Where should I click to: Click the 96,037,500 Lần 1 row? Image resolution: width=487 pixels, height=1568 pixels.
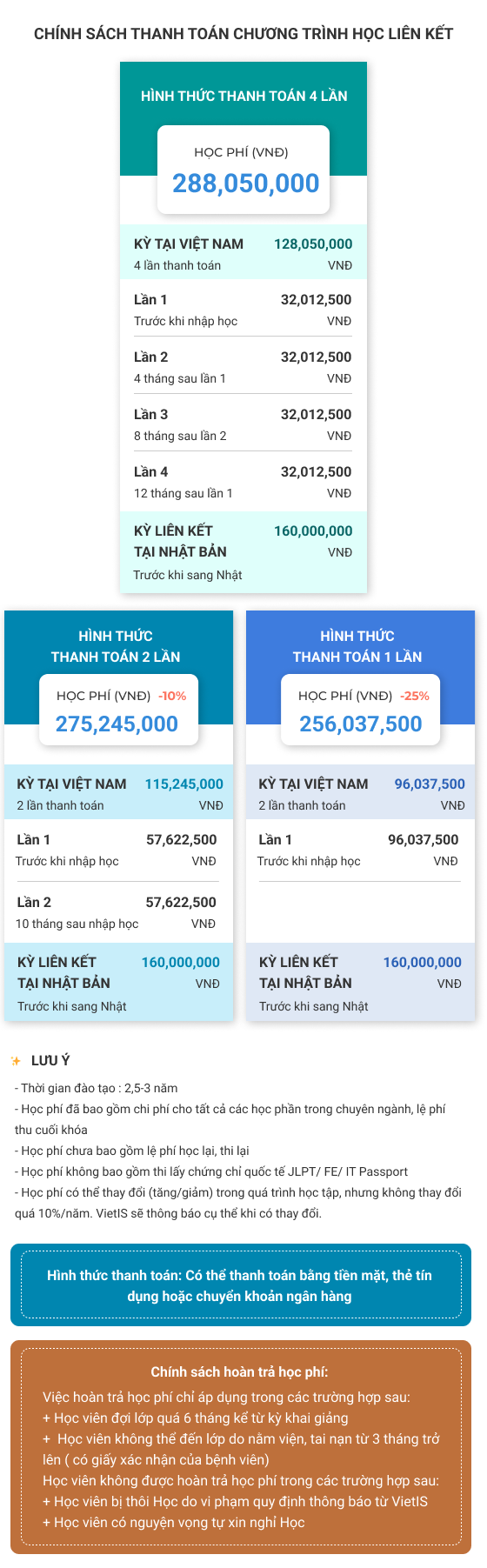[x=361, y=850]
